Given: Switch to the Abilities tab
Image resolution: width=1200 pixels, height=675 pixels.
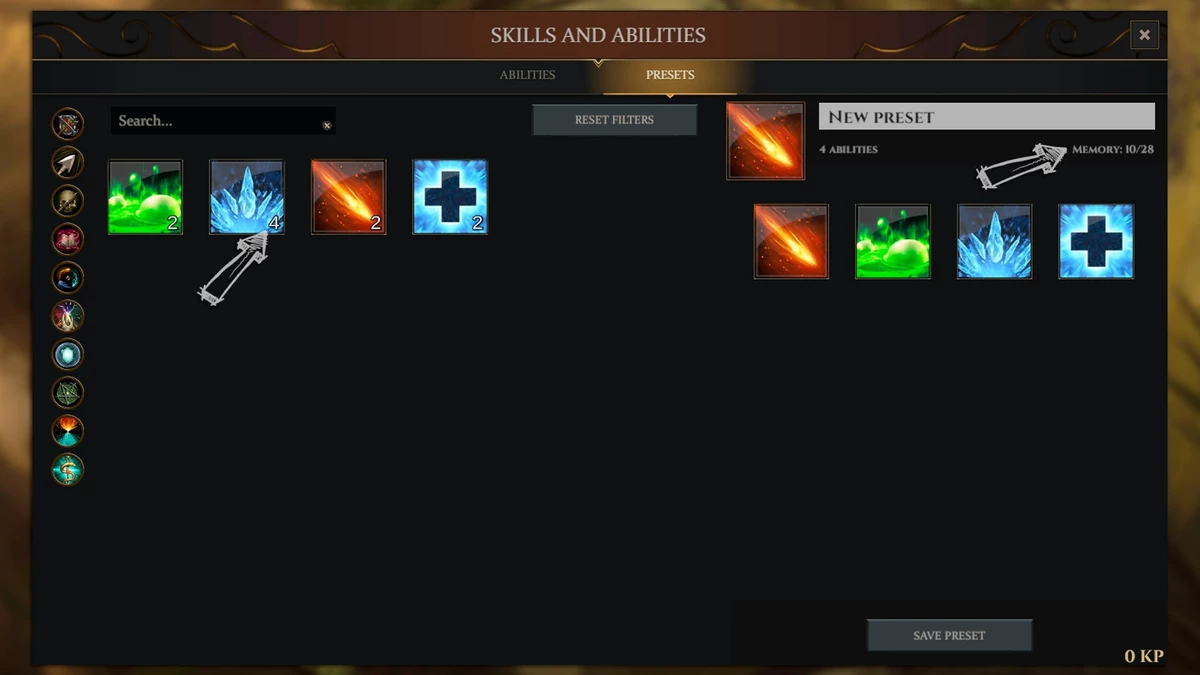Looking at the screenshot, I should tap(527, 75).
